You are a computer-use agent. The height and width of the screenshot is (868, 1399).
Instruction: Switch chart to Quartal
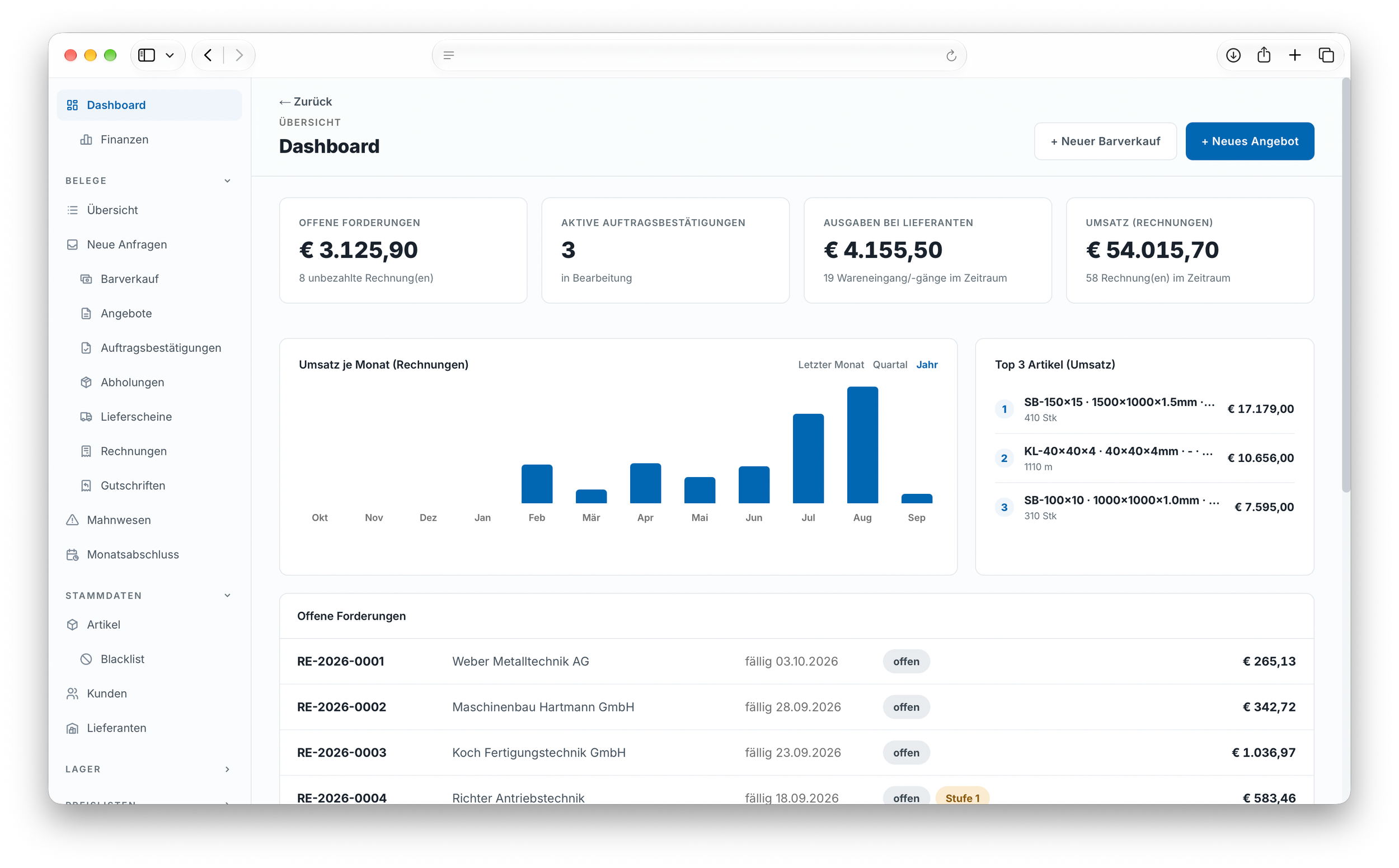(890, 365)
